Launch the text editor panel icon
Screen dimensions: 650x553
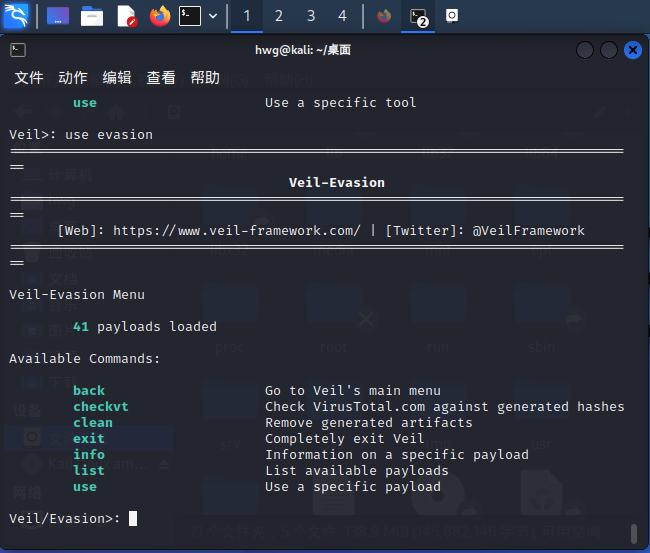pos(126,16)
